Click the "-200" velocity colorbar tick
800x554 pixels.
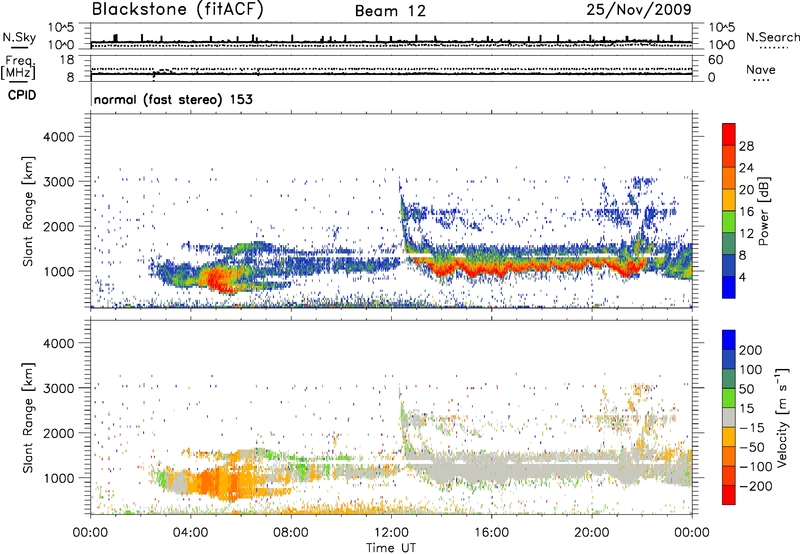755,486
